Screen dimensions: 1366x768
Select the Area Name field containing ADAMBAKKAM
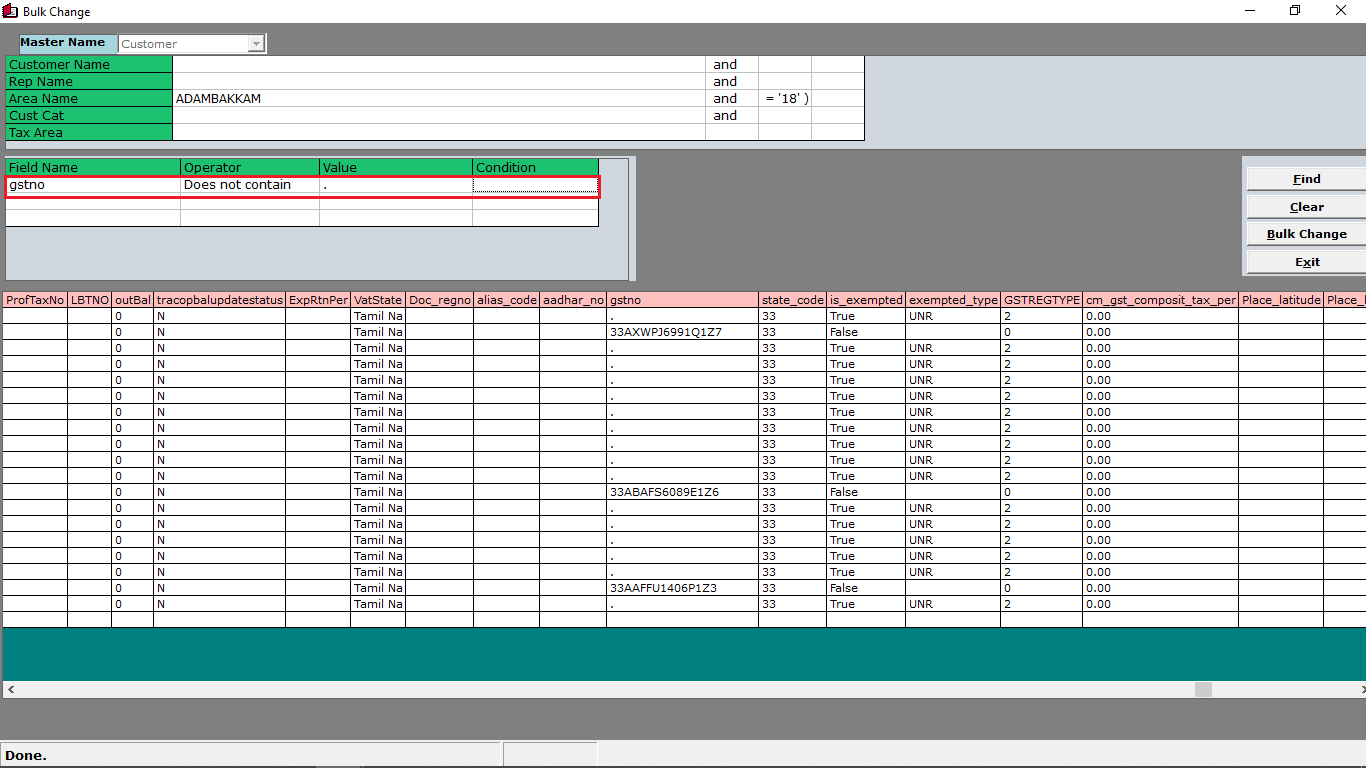439,98
